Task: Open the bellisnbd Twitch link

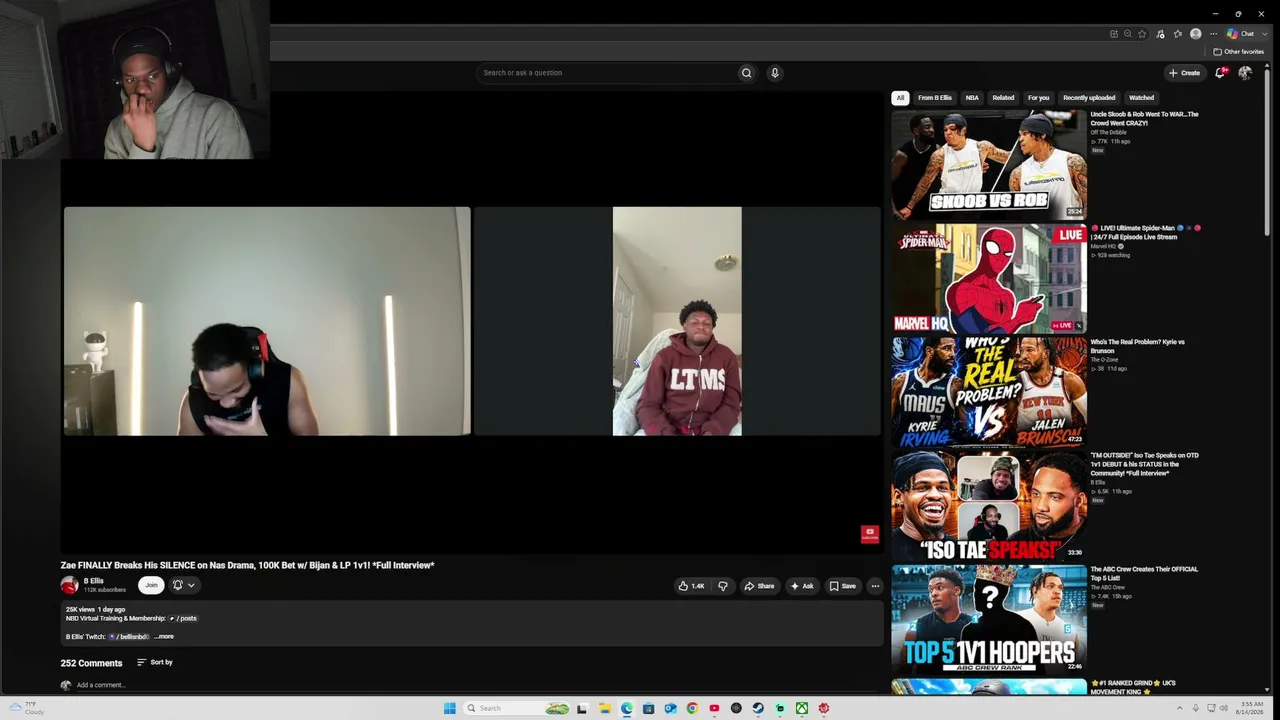Action: [x=130, y=637]
